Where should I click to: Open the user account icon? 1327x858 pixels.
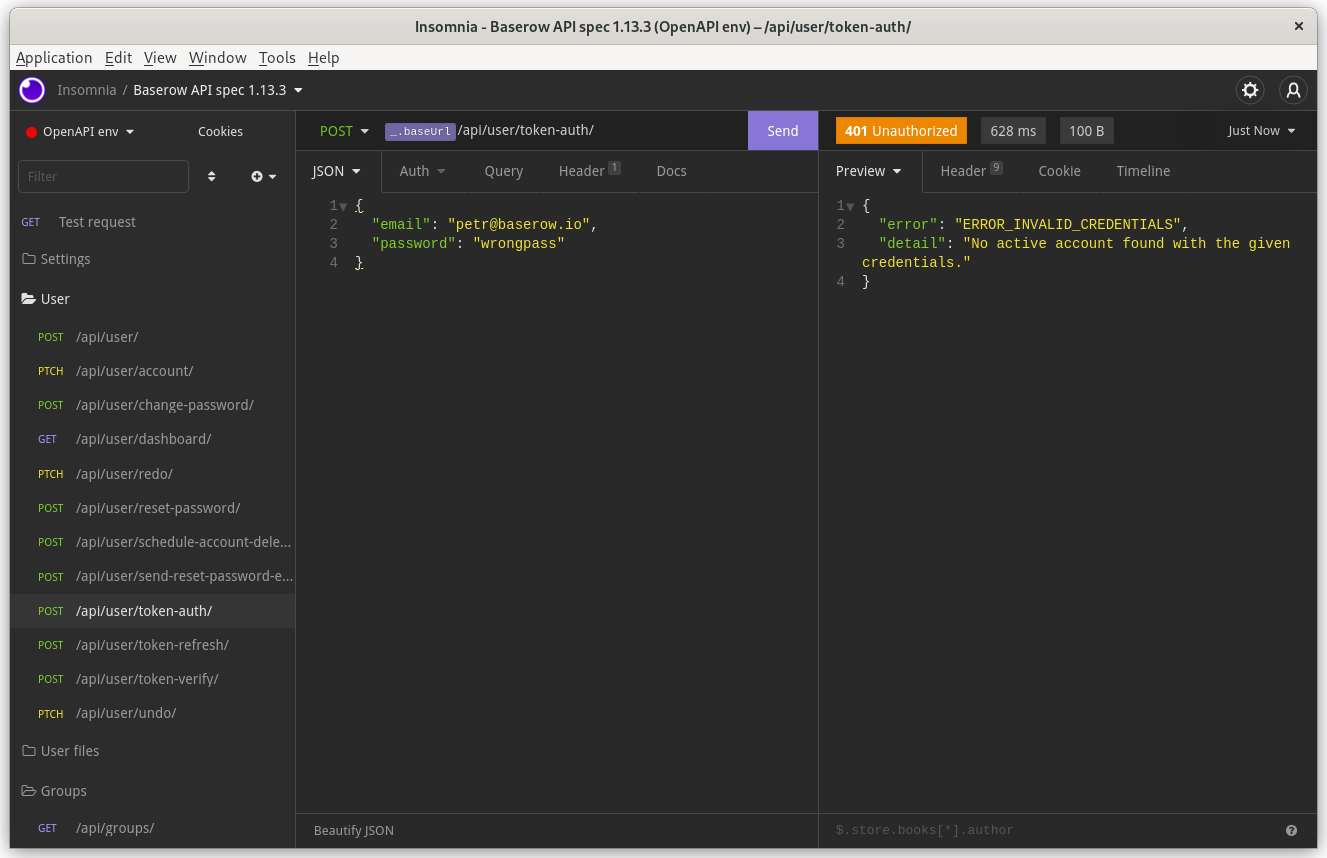[1293, 90]
